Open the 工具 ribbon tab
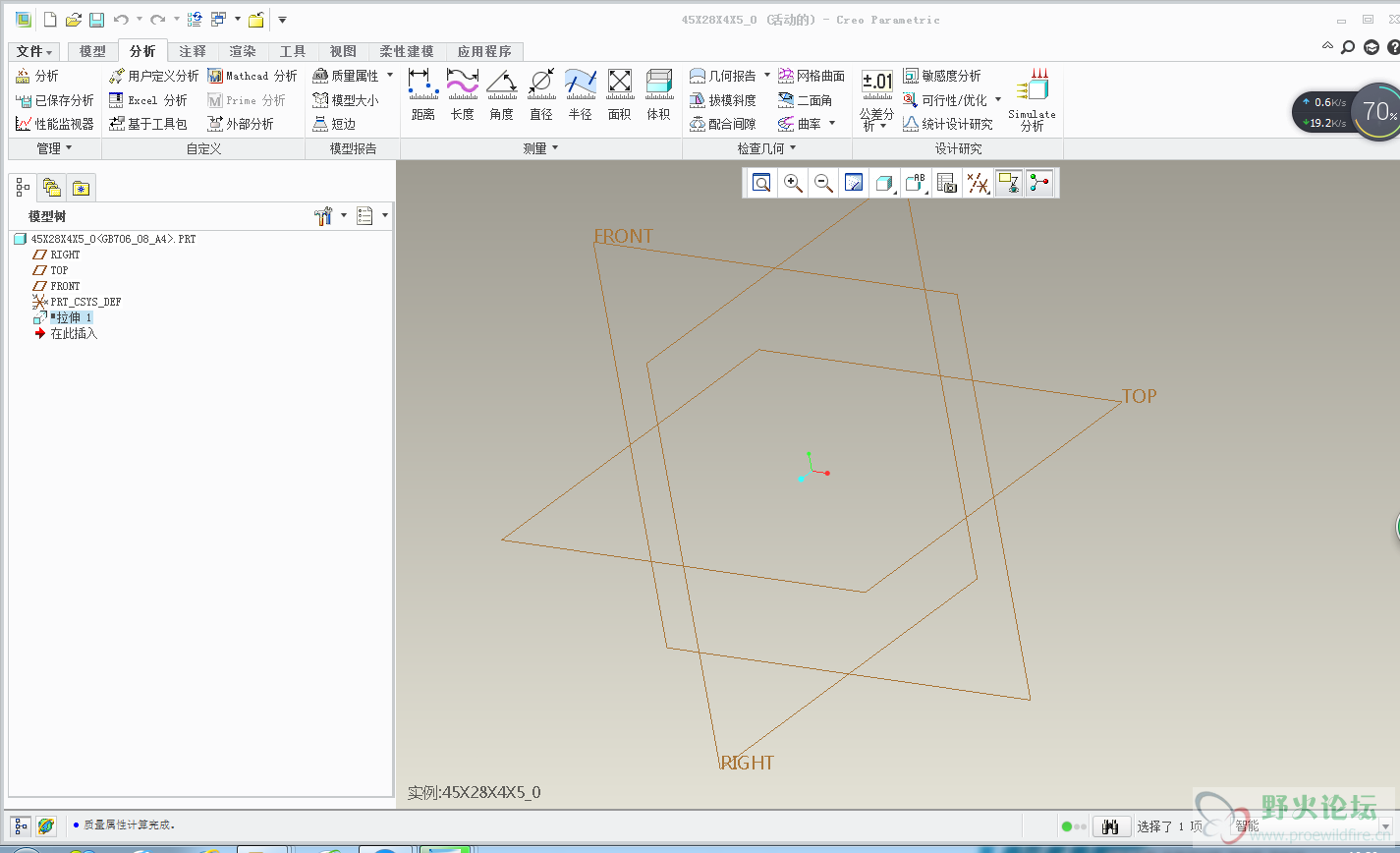 (293, 51)
